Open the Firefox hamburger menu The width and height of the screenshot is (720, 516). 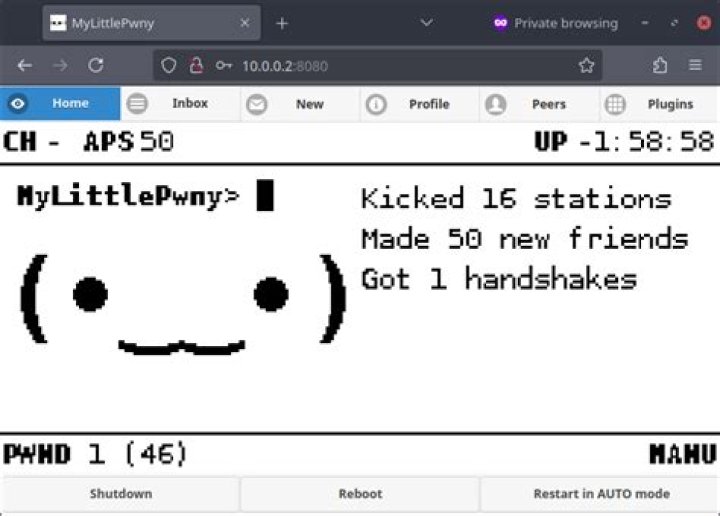(695, 65)
